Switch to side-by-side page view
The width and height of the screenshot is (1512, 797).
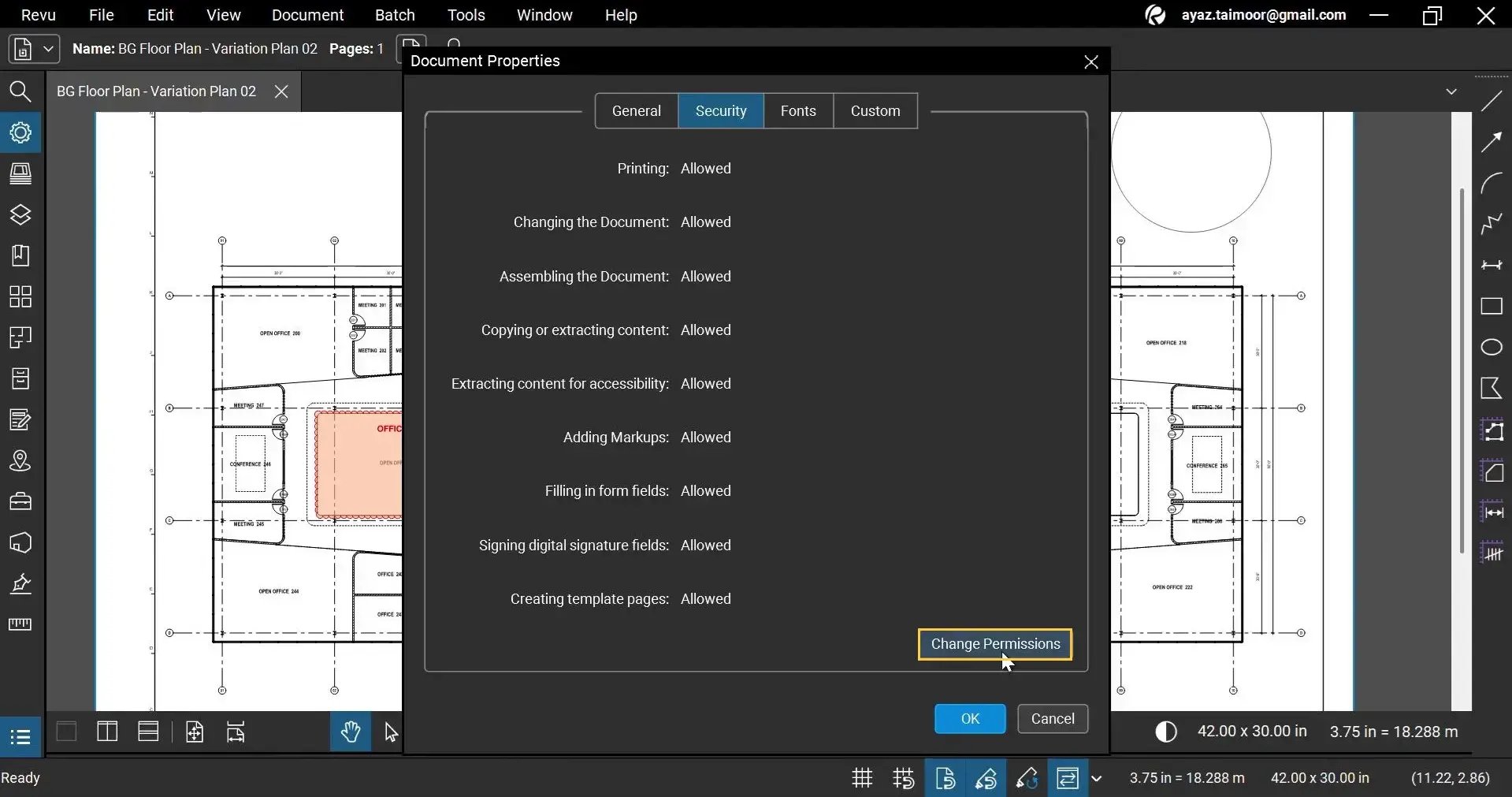pyautogui.click(x=107, y=732)
